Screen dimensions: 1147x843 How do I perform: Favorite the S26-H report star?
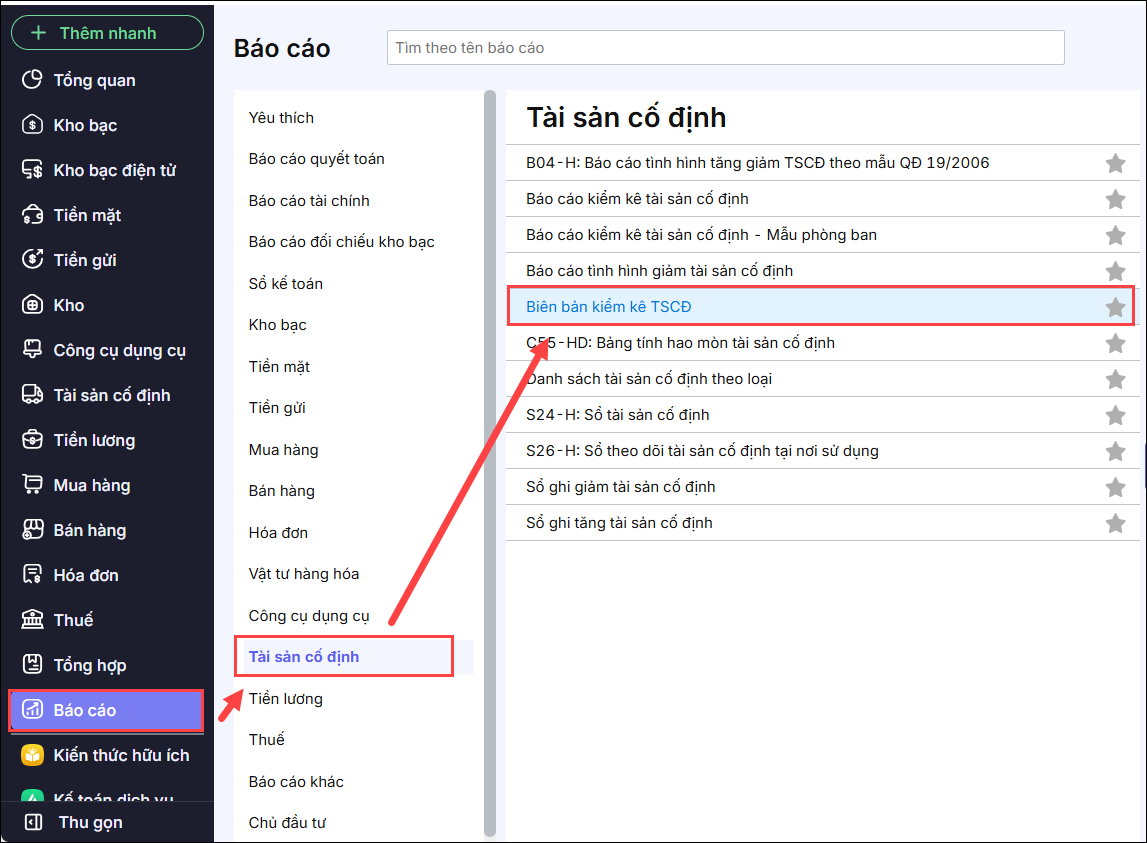click(1115, 451)
